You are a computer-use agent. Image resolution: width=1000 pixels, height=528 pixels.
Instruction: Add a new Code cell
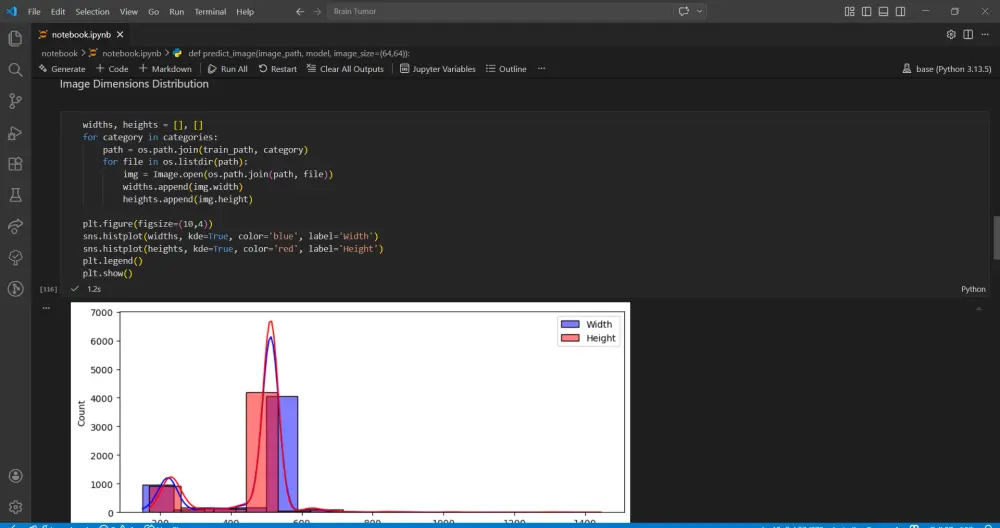[112, 69]
